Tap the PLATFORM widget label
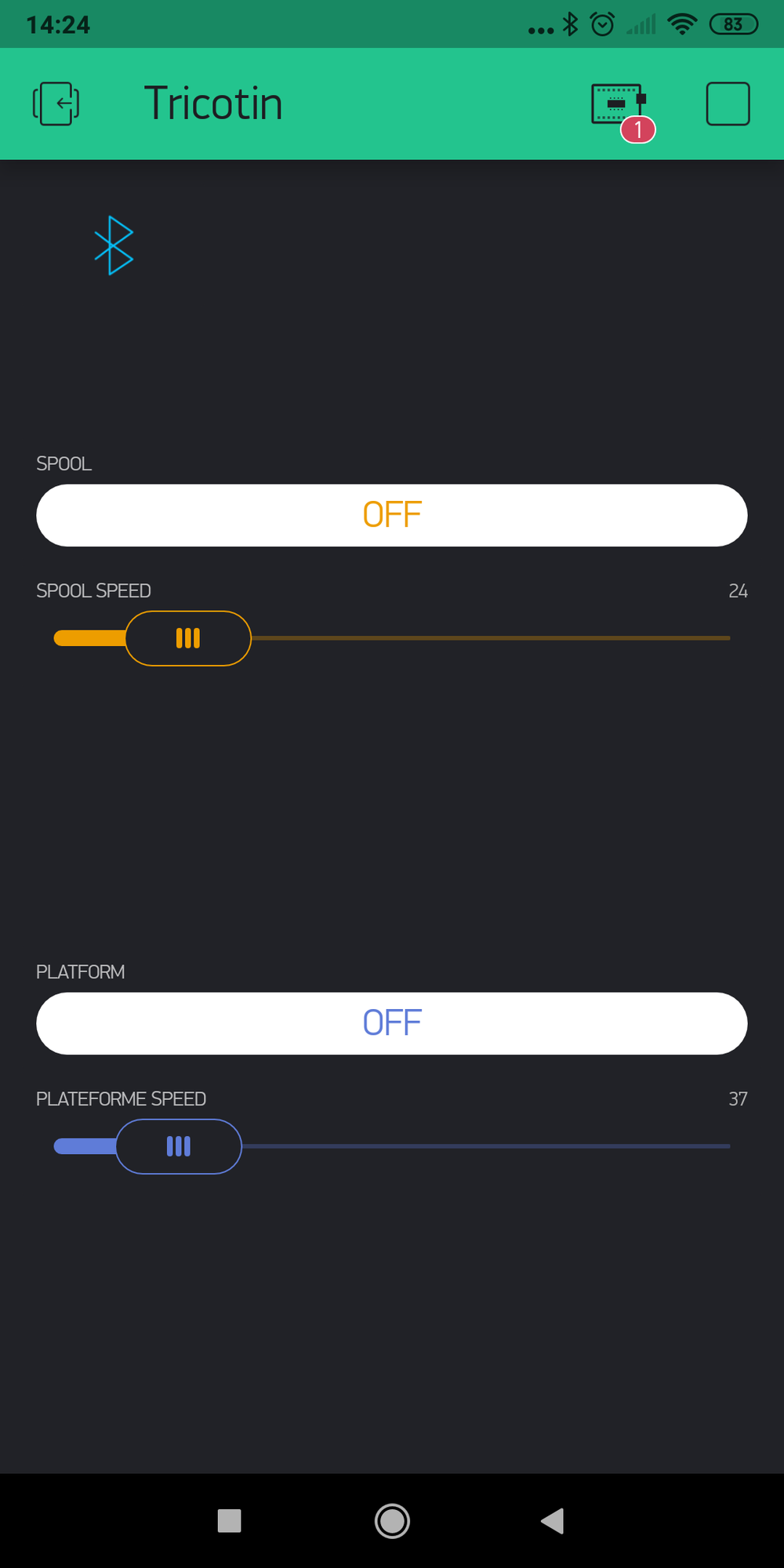This screenshot has width=784, height=1568. [81, 972]
